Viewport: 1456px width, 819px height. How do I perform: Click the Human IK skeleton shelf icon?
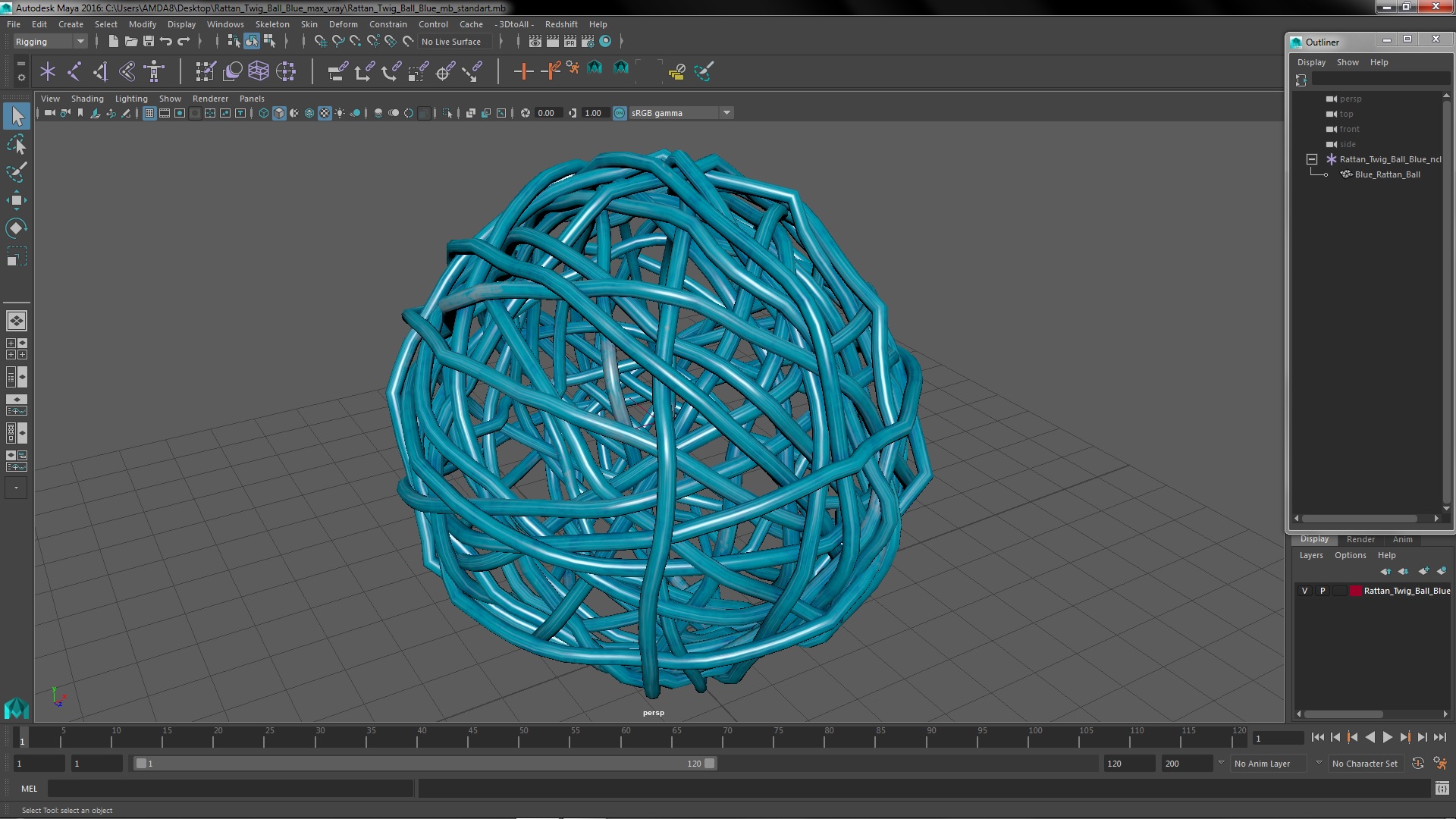pos(154,71)
